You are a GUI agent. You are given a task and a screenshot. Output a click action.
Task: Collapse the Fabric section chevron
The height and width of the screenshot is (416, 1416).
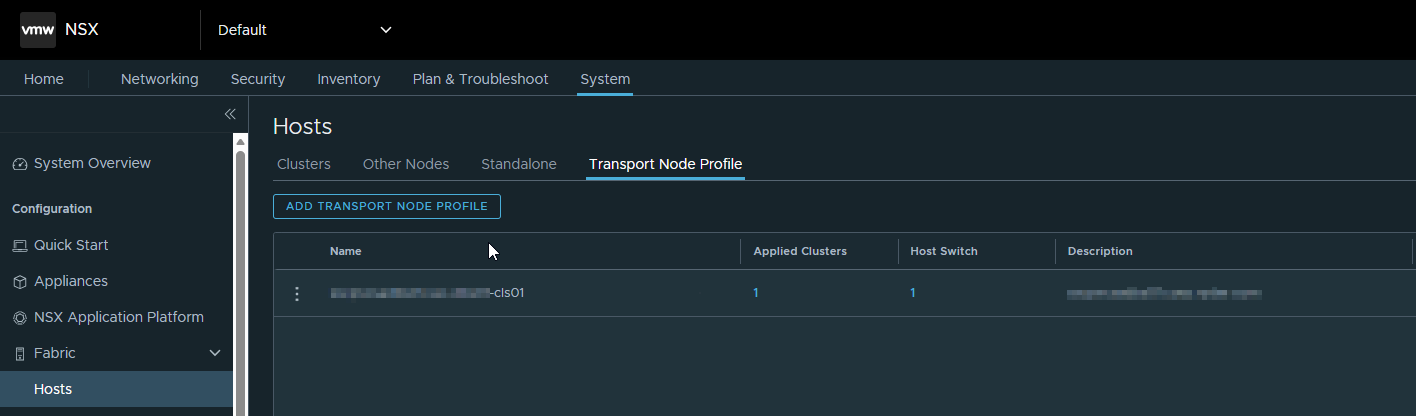(x=214, y=353)
